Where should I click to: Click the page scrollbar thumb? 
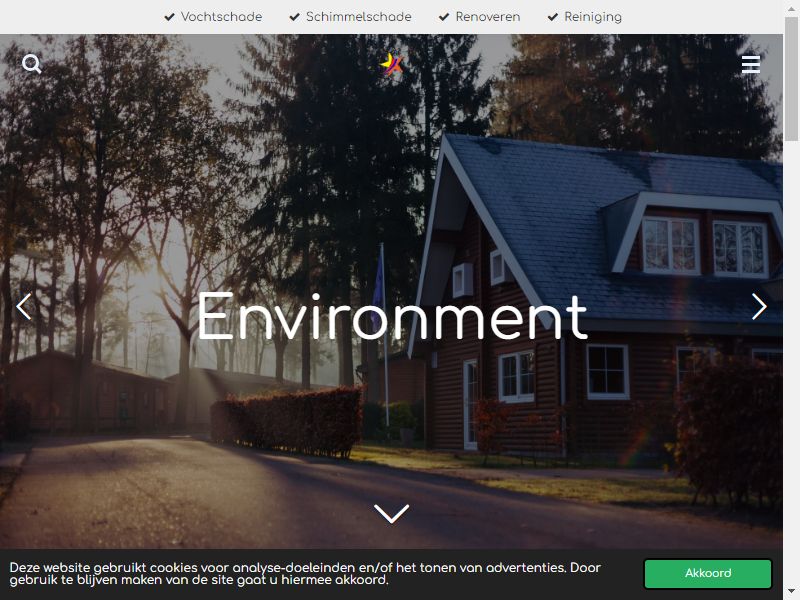[x=791, y=79]
